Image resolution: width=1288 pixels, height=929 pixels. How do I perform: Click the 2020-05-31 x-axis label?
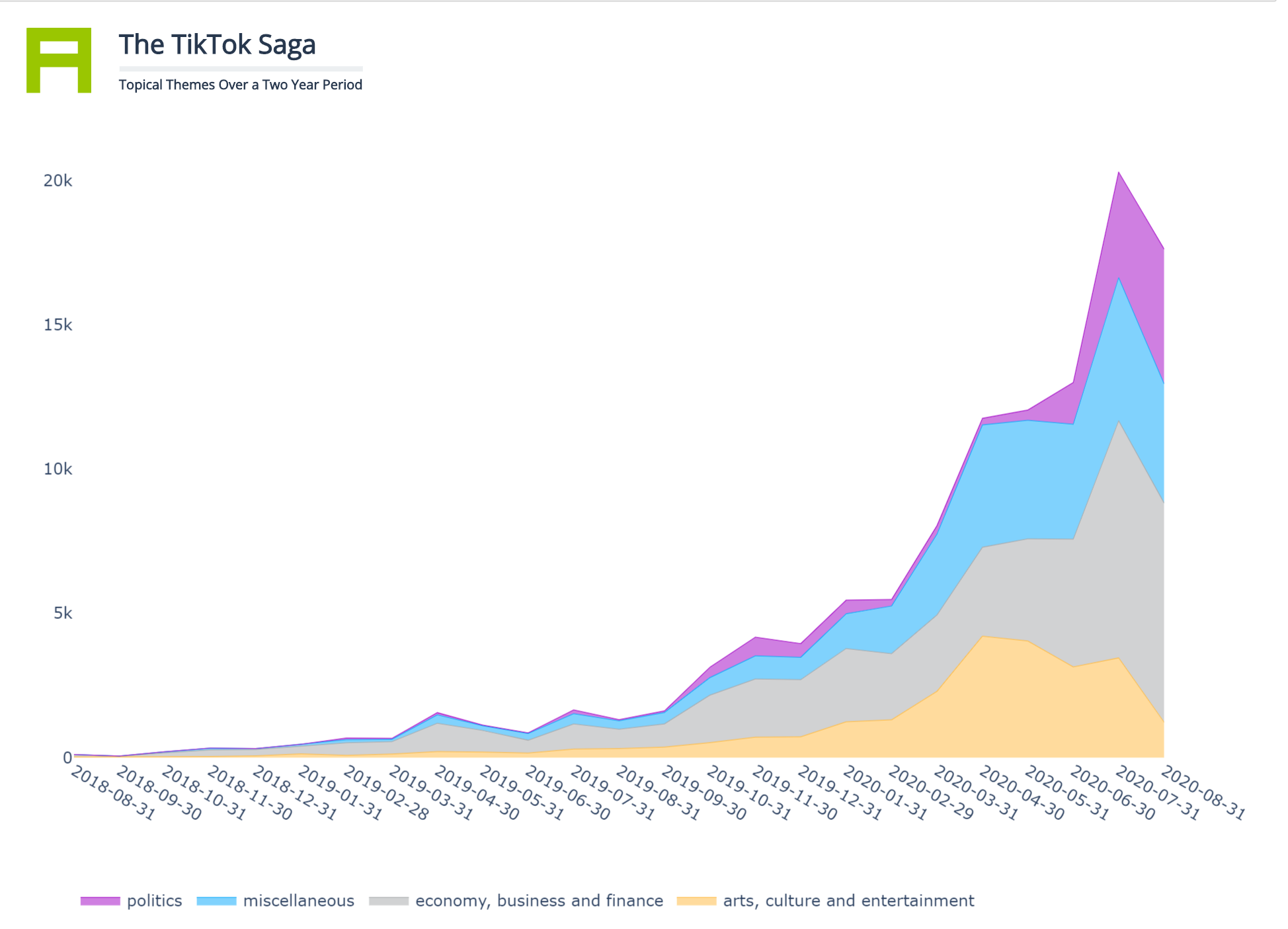click(x=1067, y=793)
